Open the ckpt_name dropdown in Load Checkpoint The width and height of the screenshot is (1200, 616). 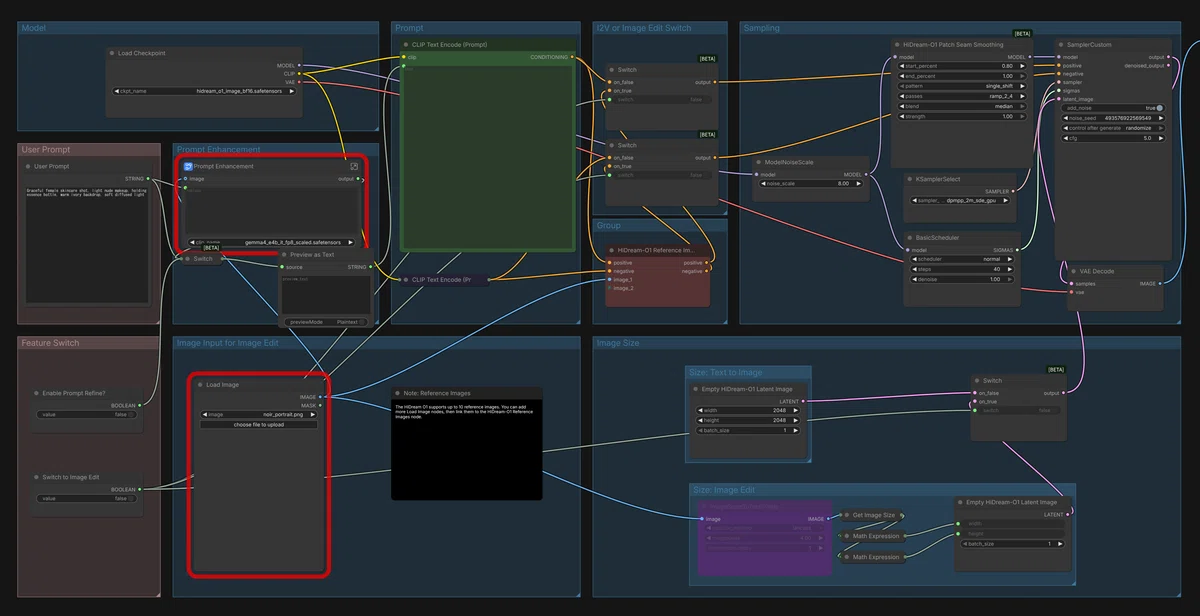pyautogui.click(x=204, y=90)
